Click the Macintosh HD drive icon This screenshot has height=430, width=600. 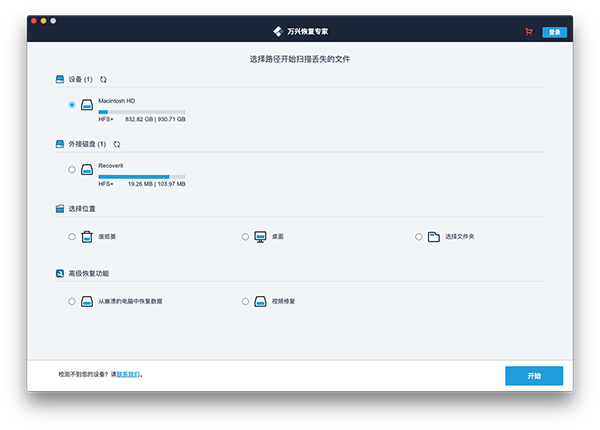pyautogui.click(x=87, y=104)
